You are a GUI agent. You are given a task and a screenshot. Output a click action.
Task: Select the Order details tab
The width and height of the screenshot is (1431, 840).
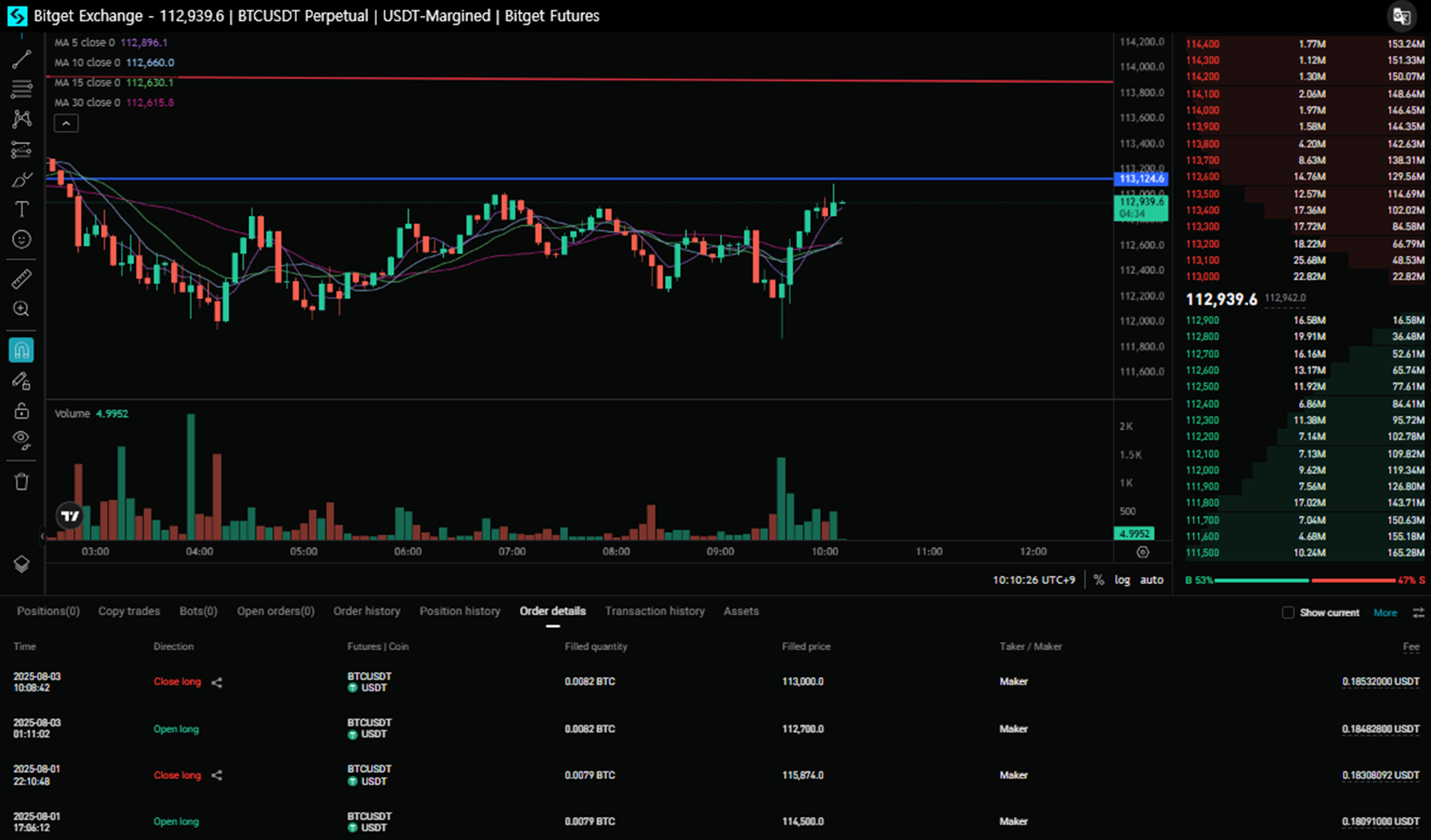pyautogui.click(x=552, y=611)
